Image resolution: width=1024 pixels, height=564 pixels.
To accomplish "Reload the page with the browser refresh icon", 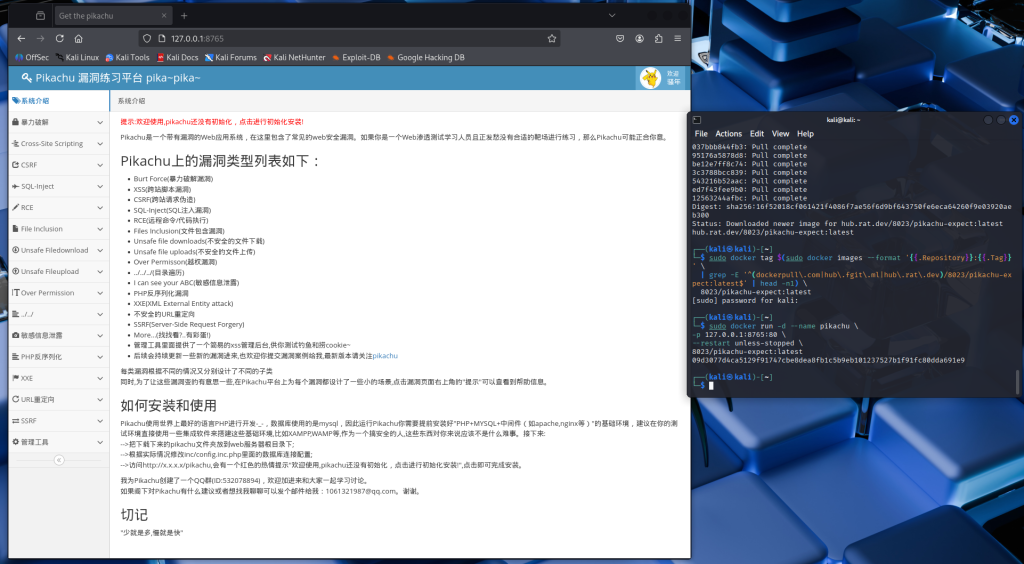I will tap(60, 38).
